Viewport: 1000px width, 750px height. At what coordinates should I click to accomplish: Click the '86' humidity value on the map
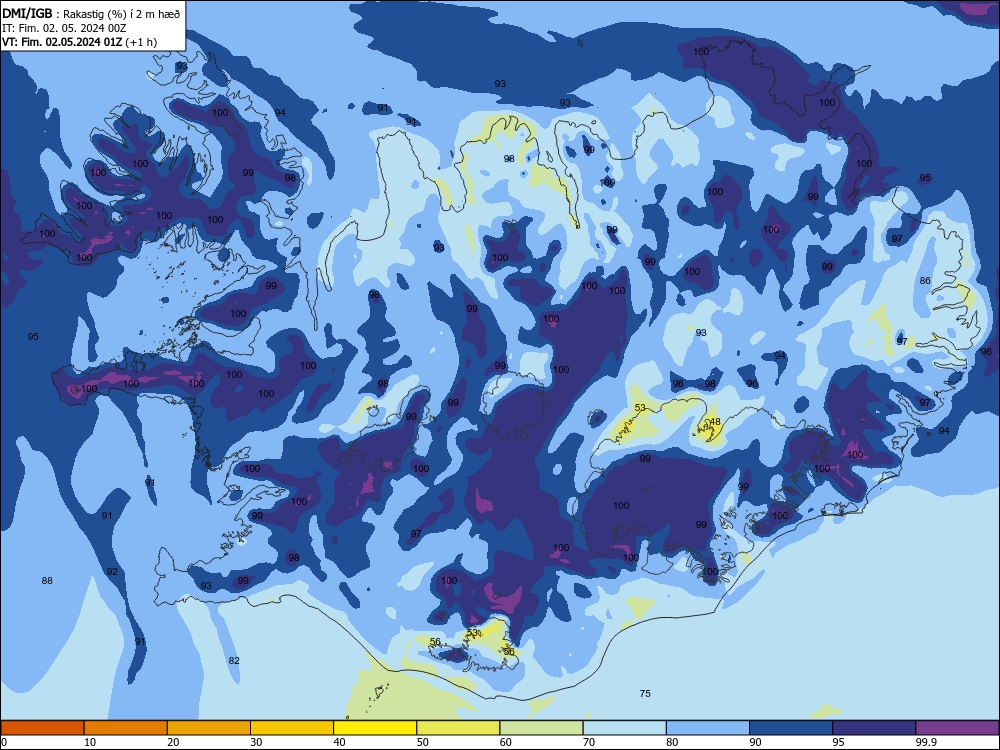(925, 281)
